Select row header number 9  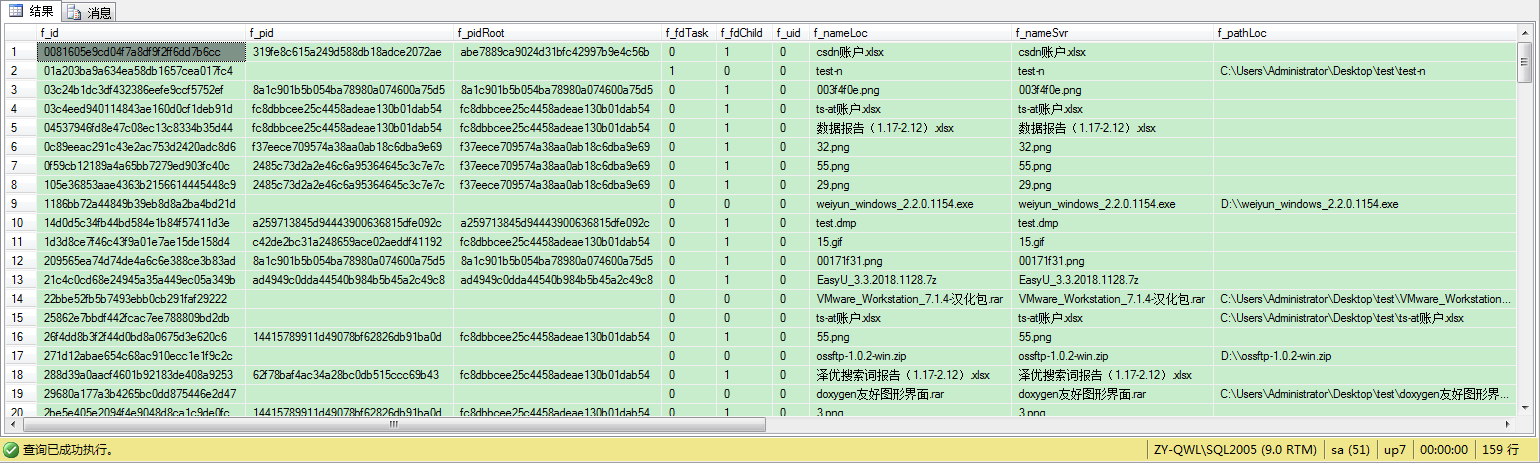[x=19, y=203]
